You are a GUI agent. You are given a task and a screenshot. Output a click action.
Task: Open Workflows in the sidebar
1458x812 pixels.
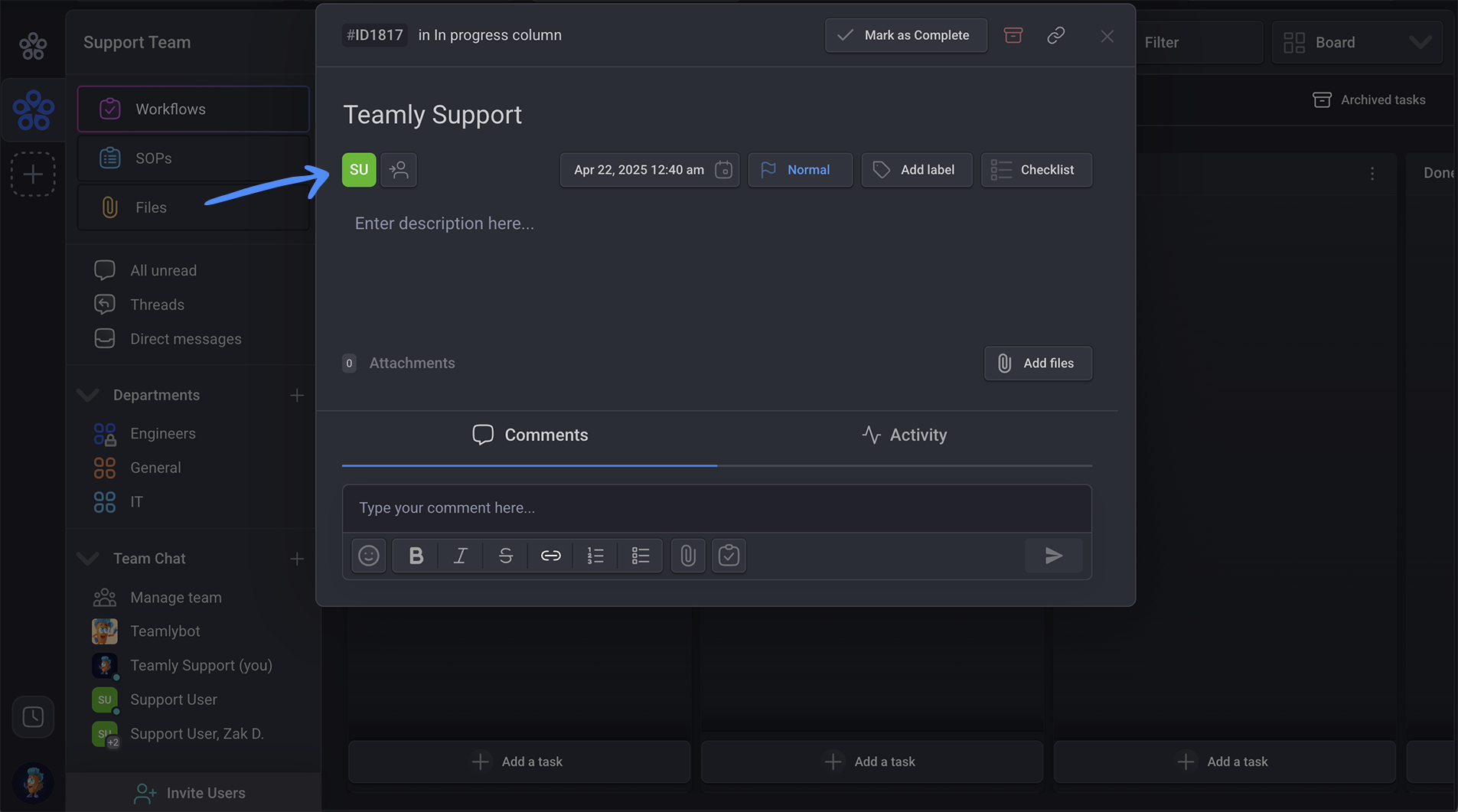click(194, 109)
